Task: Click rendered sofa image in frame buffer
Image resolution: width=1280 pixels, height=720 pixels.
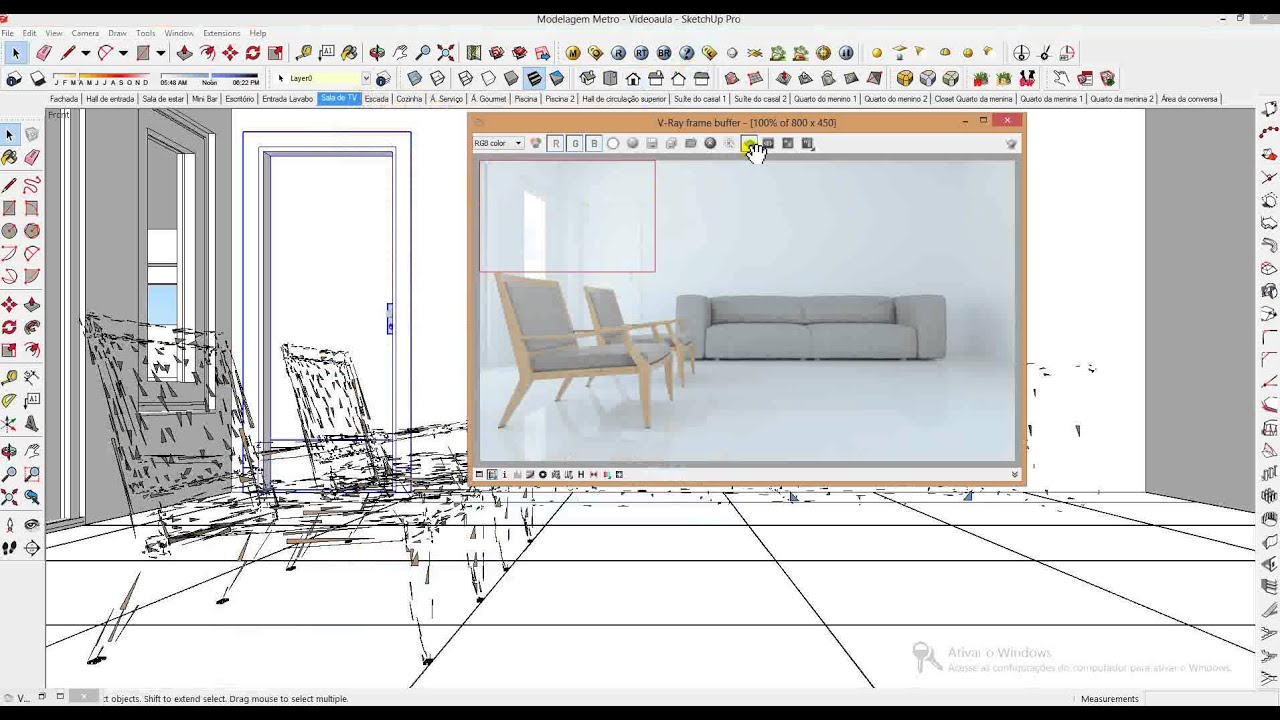Action: (810, 327)
